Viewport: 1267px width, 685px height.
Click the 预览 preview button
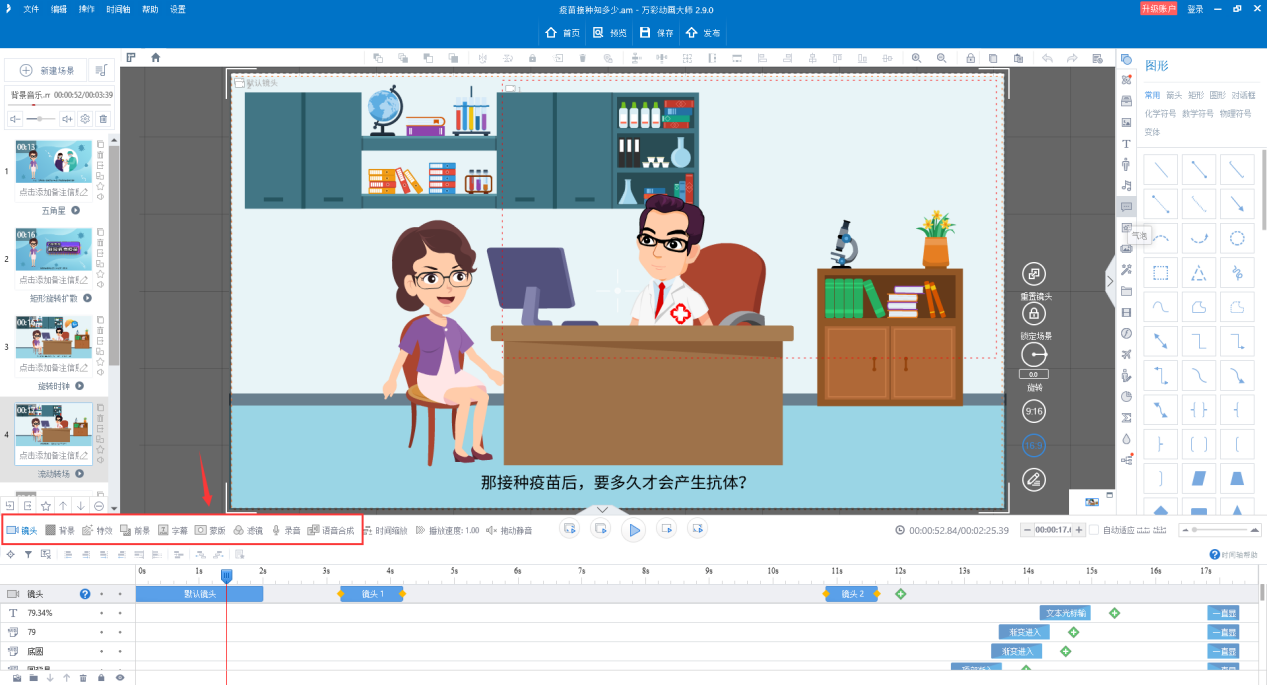coord(611,33)
